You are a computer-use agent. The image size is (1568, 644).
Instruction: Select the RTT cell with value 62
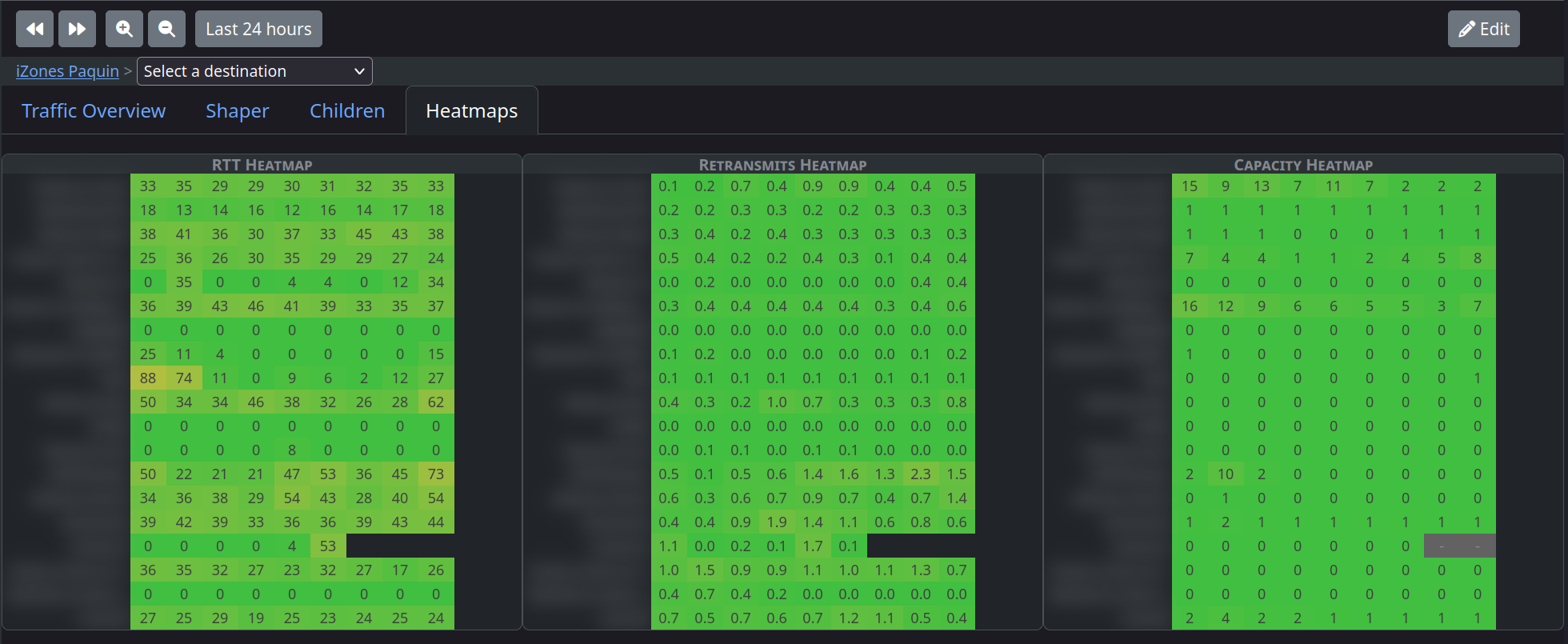[436, 402]
